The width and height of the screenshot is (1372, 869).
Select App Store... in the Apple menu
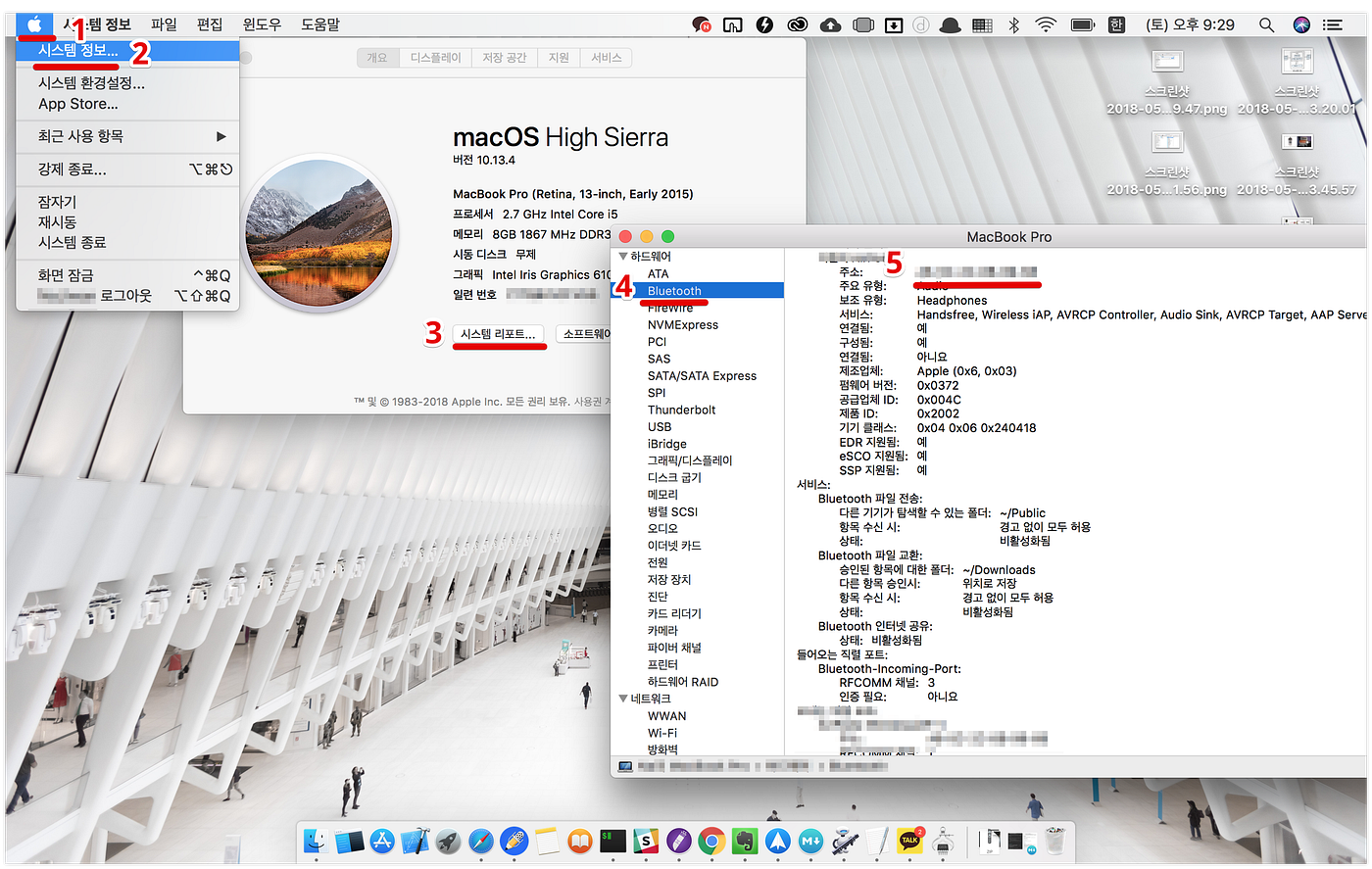point(127,104)
